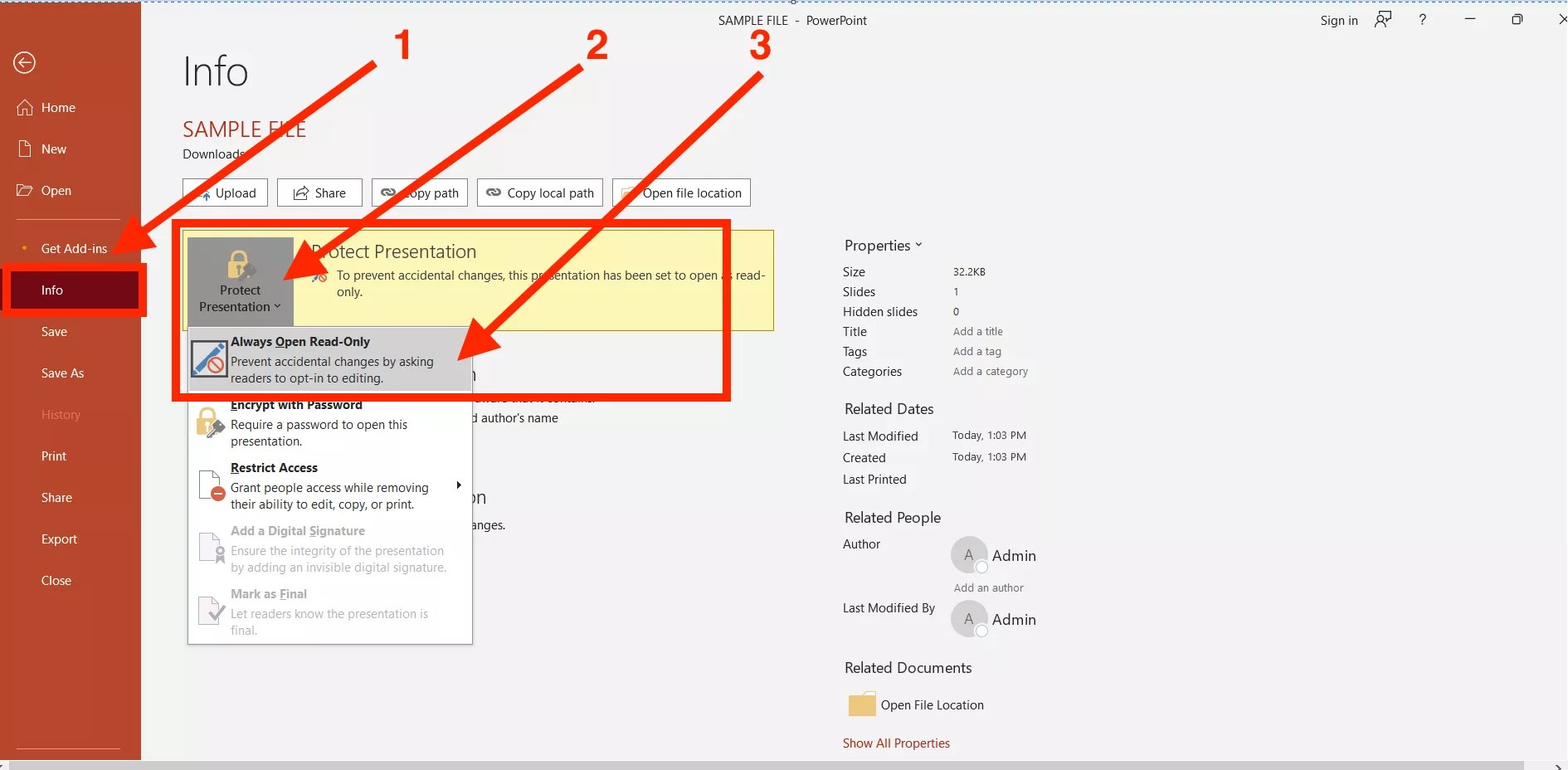
Task: Select the Mark as Final icon
Action: coord(210,611)
